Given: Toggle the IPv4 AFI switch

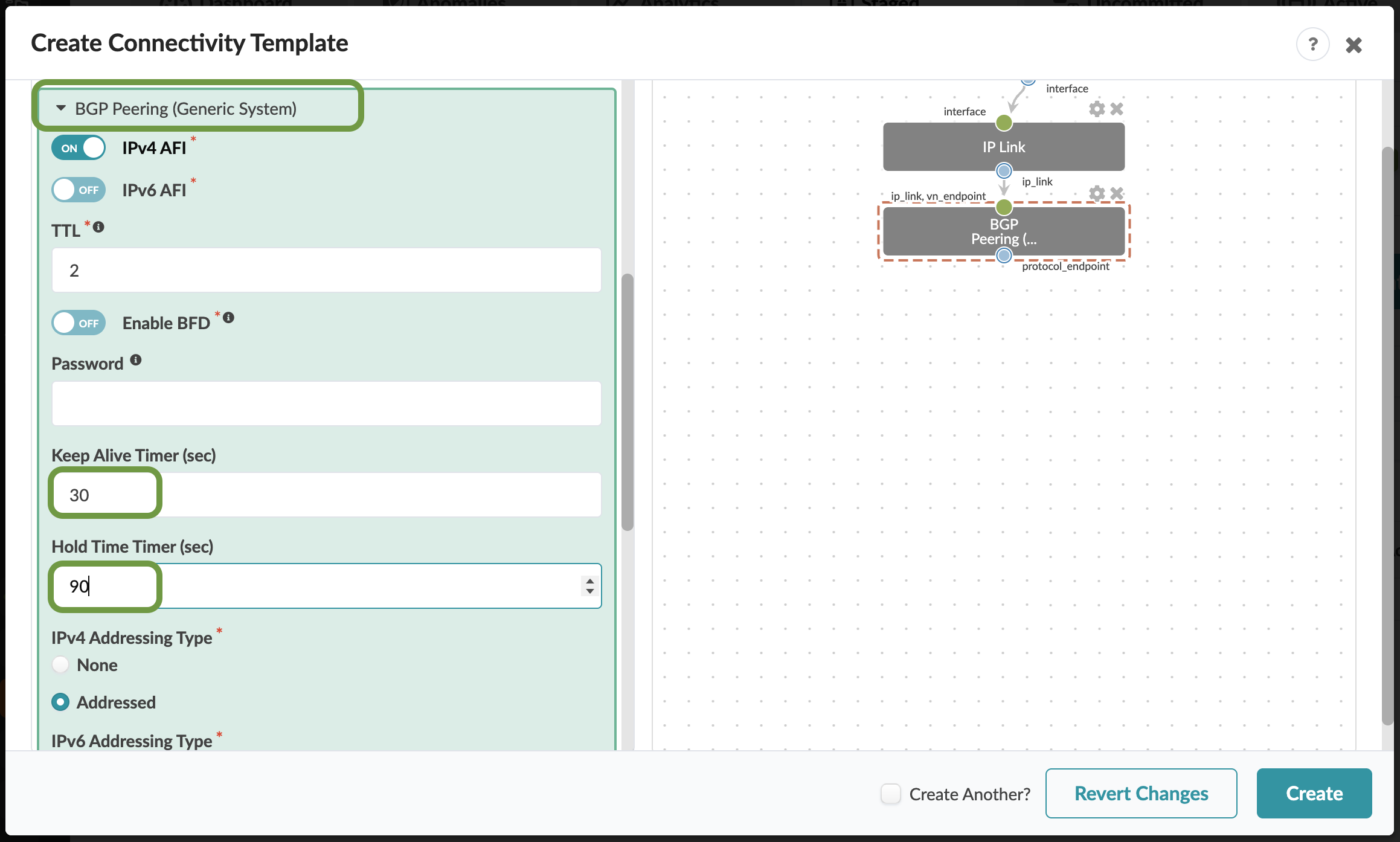Looking at the screenshot, I should click(79, 148).
